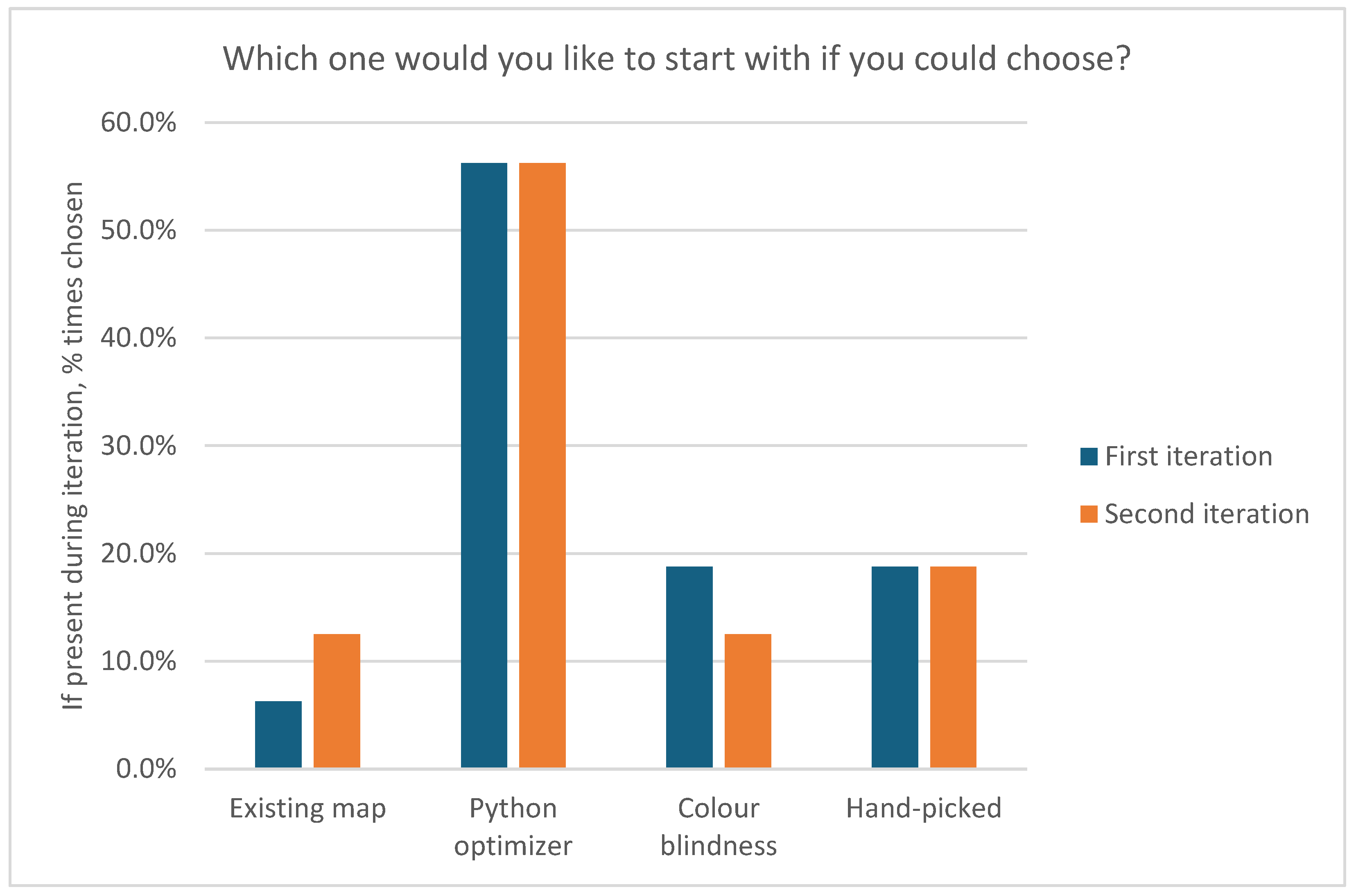Select the Hand-picked axis label

(x=923, y=808)
